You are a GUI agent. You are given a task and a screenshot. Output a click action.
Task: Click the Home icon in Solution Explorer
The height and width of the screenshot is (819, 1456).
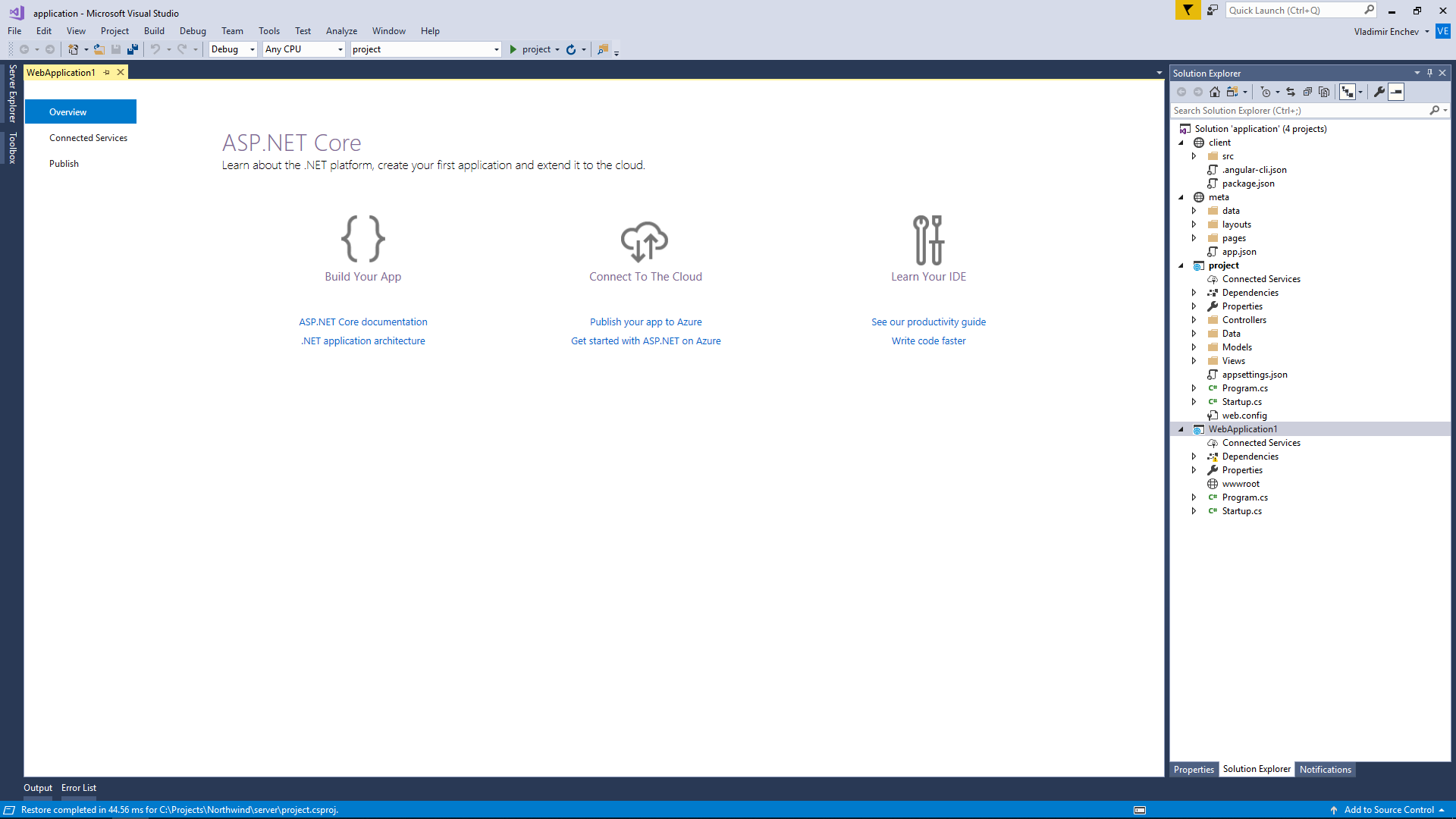(x=1215, y=92)
